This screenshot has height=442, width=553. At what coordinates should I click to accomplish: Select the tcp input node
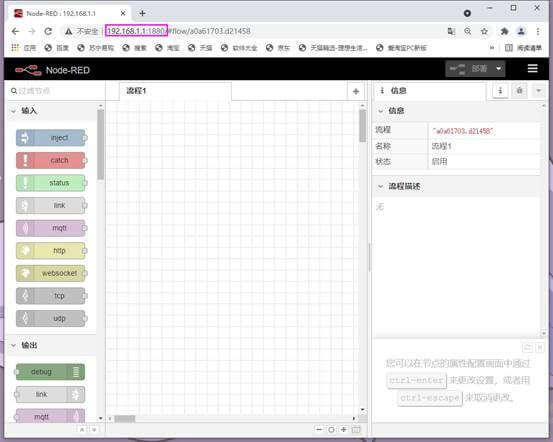point(51,296)
